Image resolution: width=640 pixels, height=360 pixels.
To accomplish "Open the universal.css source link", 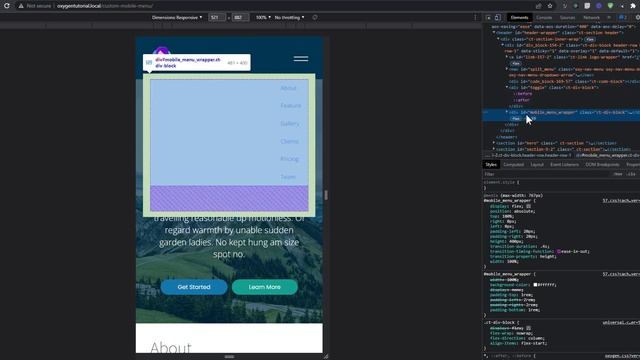I will coord(621,322).
